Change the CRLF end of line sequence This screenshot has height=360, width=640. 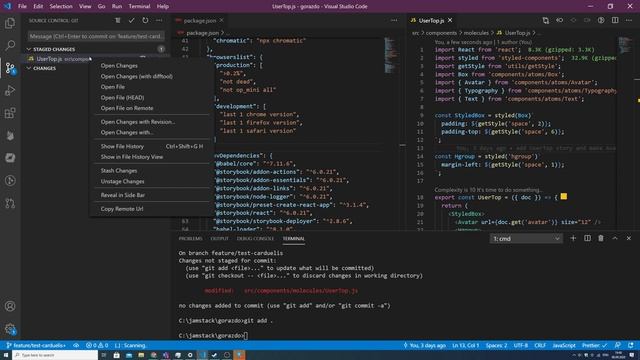tap(540, 345)
